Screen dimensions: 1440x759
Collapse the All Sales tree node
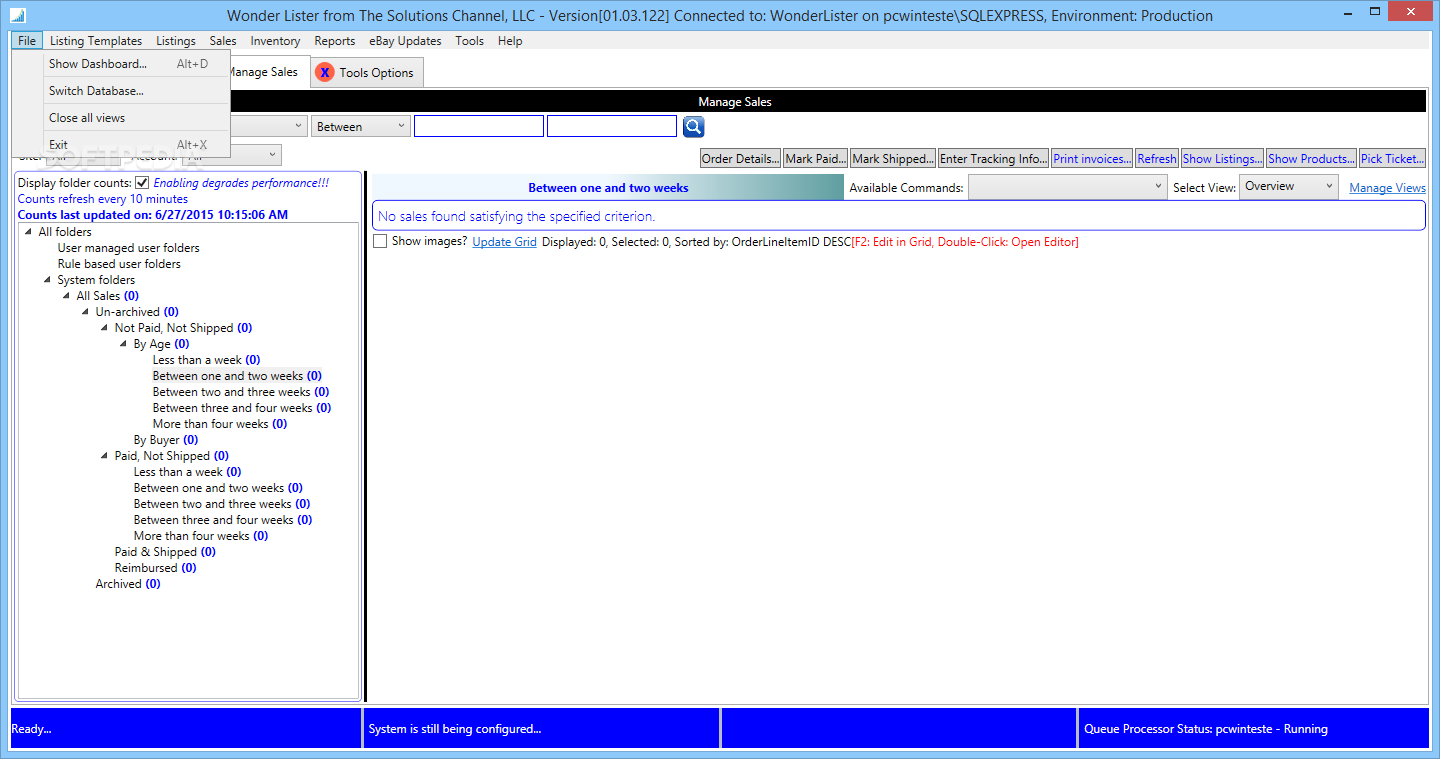pos(66,296)
